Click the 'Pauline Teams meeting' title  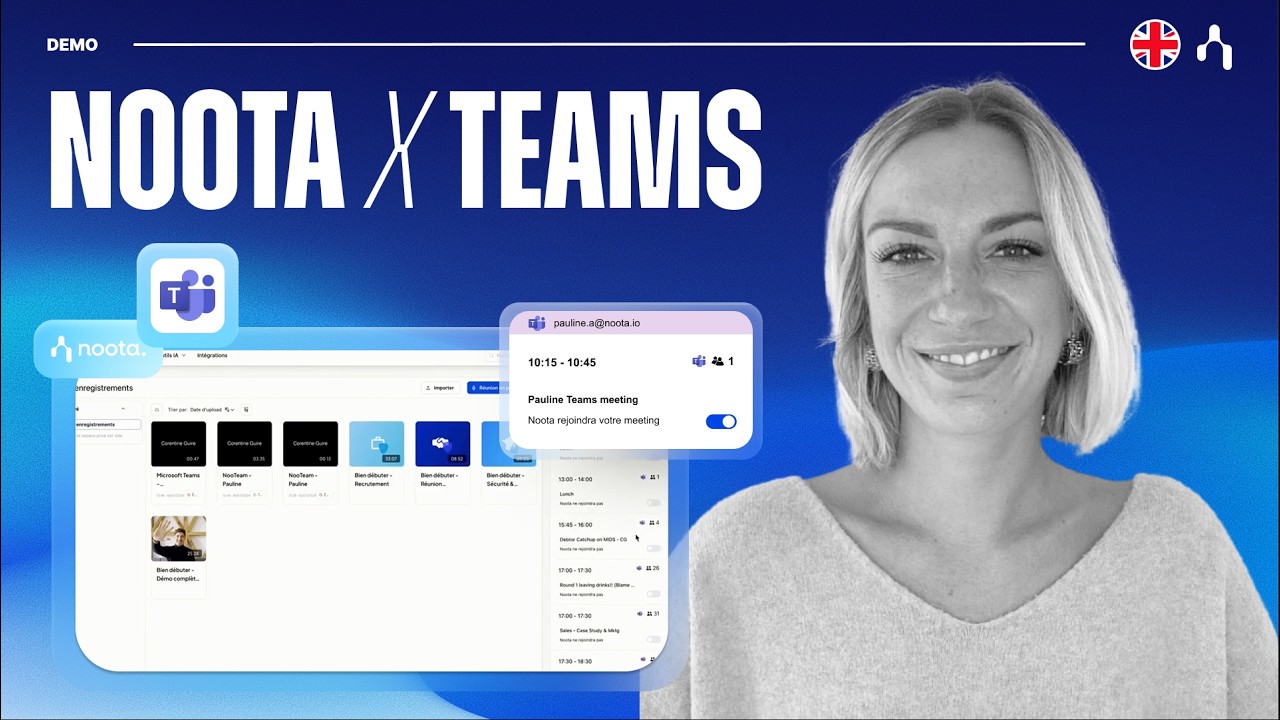(583, 400)
